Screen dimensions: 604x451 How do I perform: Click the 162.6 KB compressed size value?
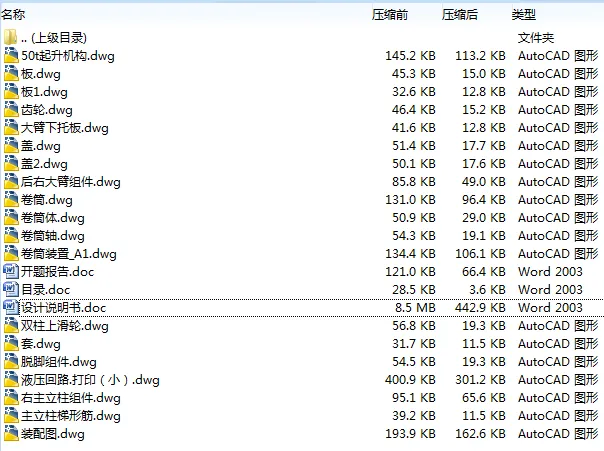click(480, 434)
